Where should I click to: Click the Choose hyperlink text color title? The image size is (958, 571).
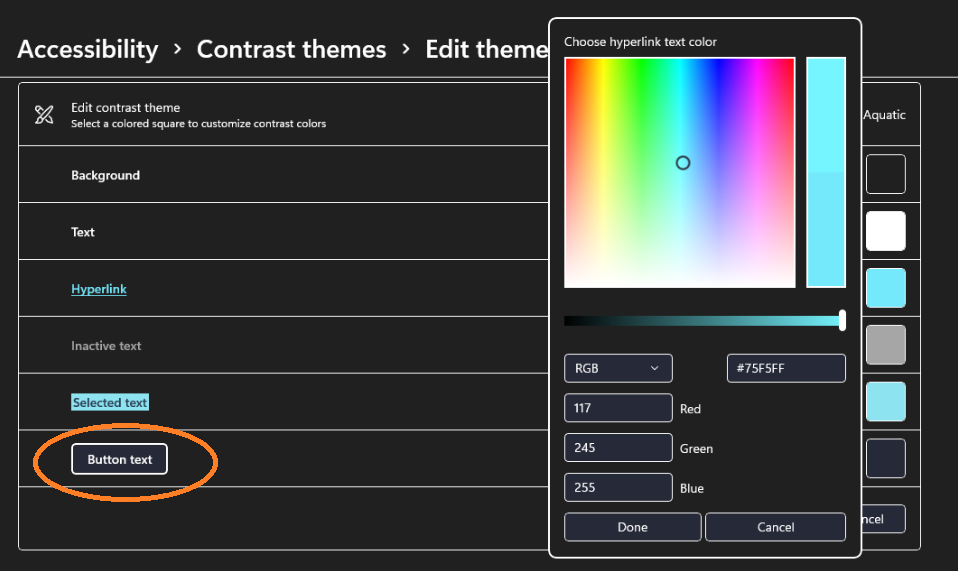pos(640,42)
